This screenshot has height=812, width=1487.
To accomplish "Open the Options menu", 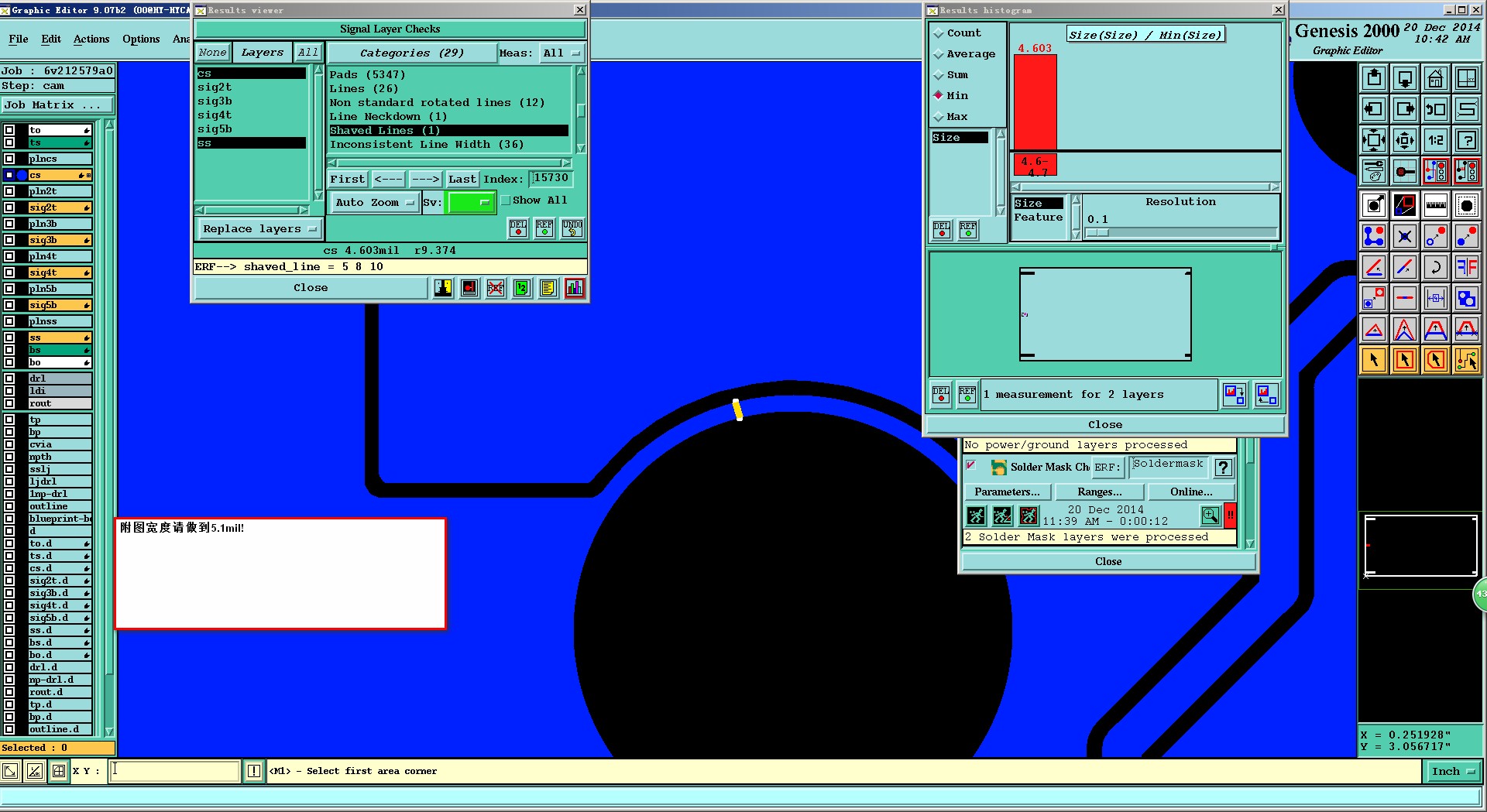I will click(141, 39).
